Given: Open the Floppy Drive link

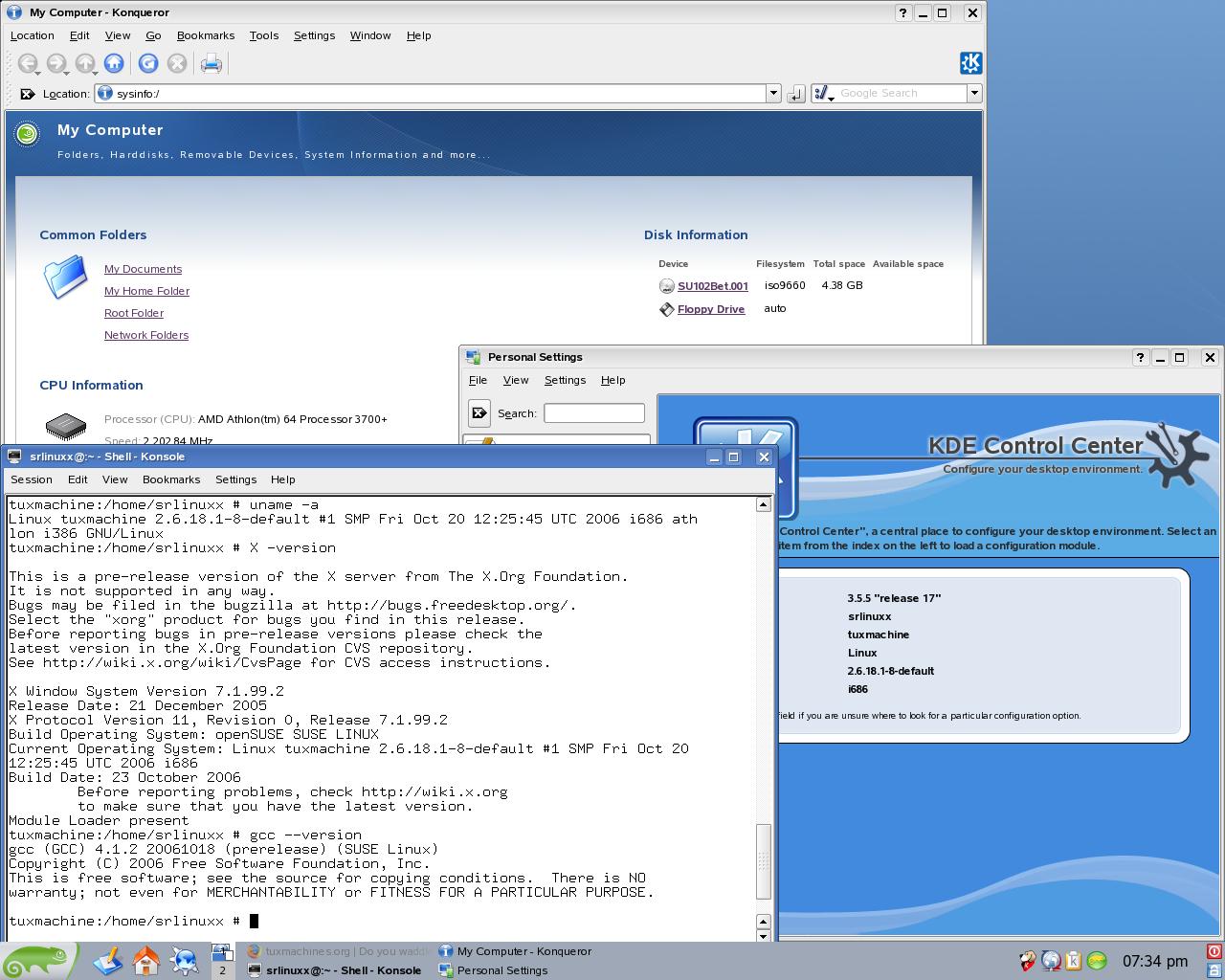Looking at the screenshot, I should (711, 309).
